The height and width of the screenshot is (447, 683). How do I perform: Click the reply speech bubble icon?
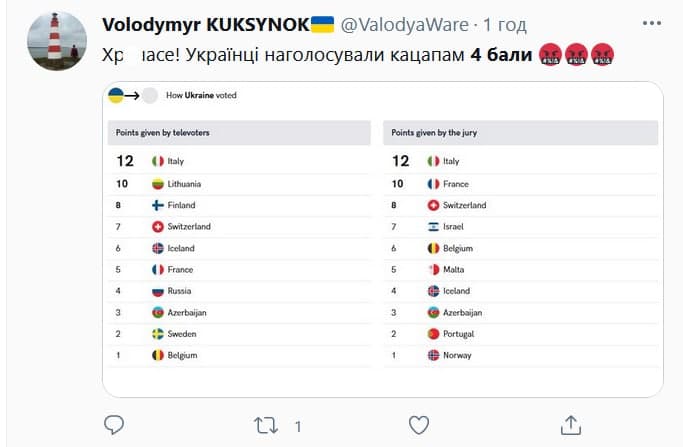point(113,424)
